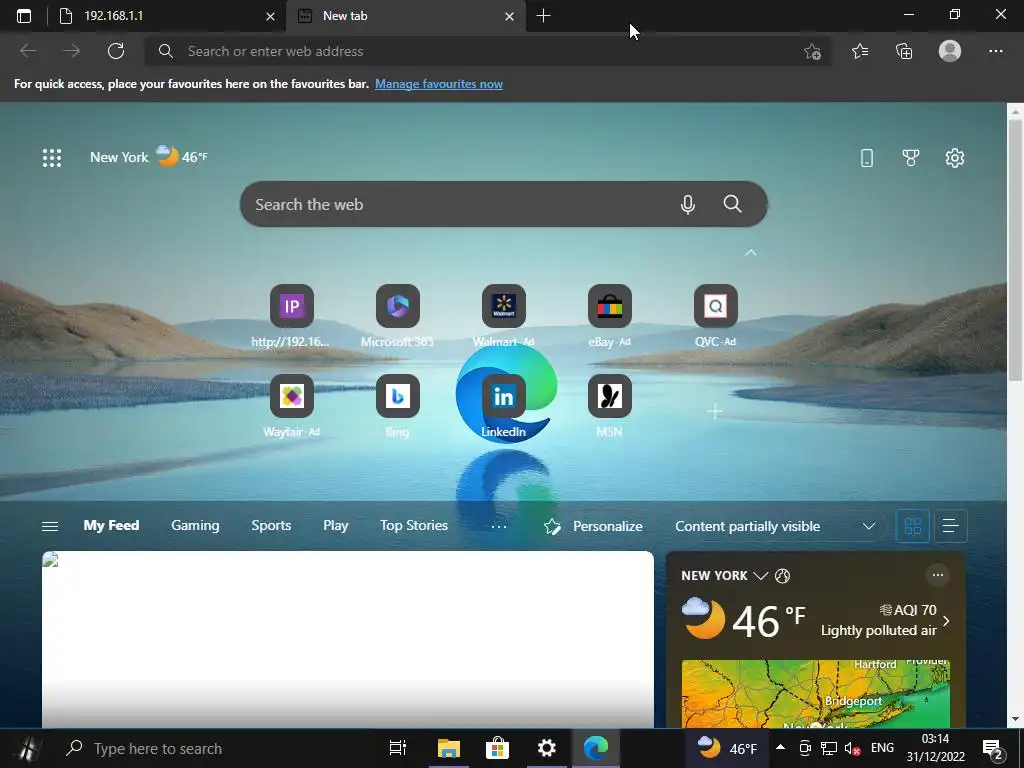Select the Gaming feed tab
The width and height of the screenshot is (1024, 768).
click(x=195, y=525)
